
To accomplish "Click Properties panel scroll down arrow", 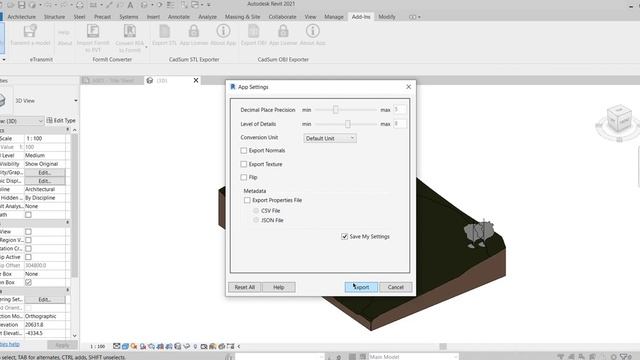I will [74, 336].
